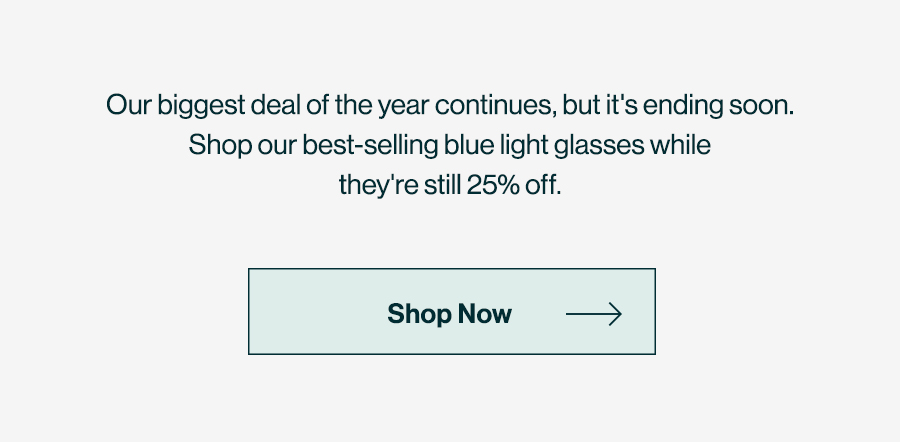Image resolution: width=900 pixels, height=442 pixels.
Task: Click the Shop Now button
Action: 452,311
